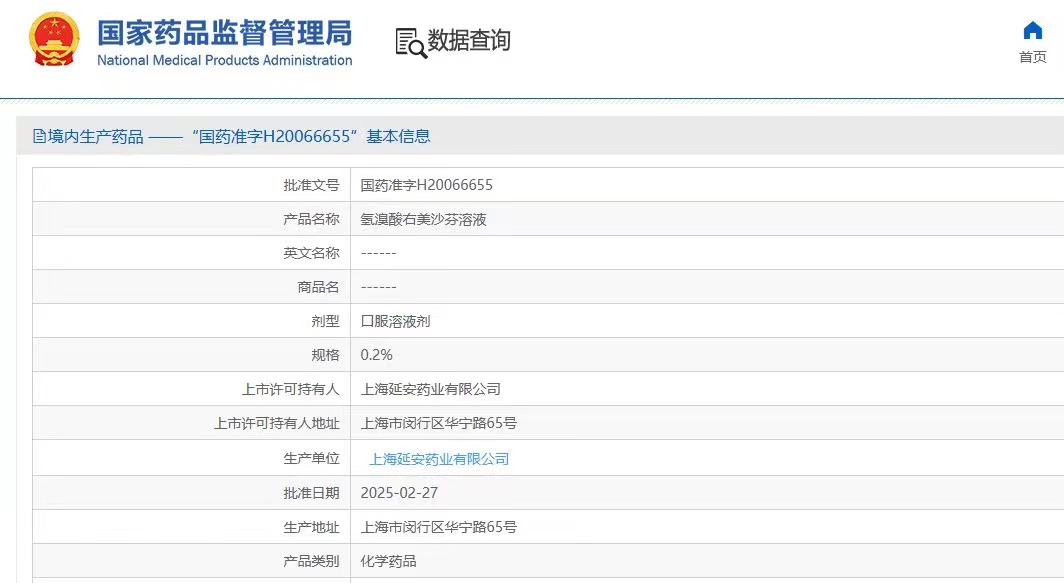Click the National Medical Products Administration text

coord(224,60)
